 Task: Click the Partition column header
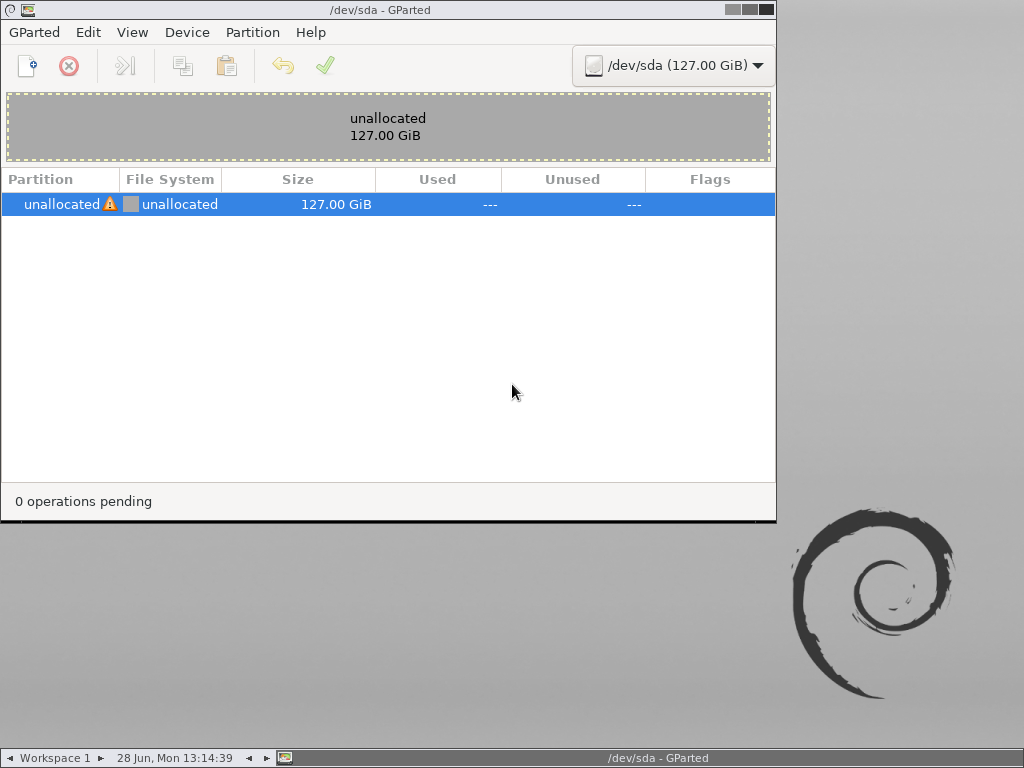click(x=61, y=180)
